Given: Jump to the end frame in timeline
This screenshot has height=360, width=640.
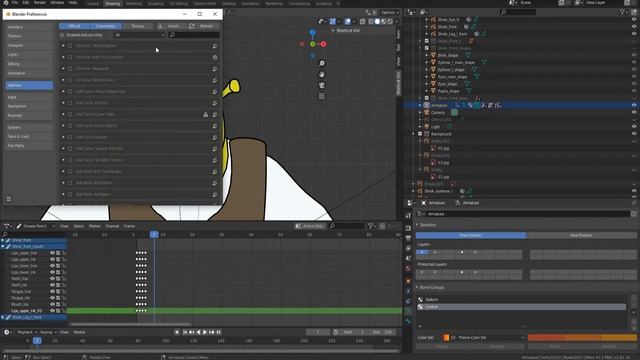Looking at the screenshot, I should [x=218, y=332].
